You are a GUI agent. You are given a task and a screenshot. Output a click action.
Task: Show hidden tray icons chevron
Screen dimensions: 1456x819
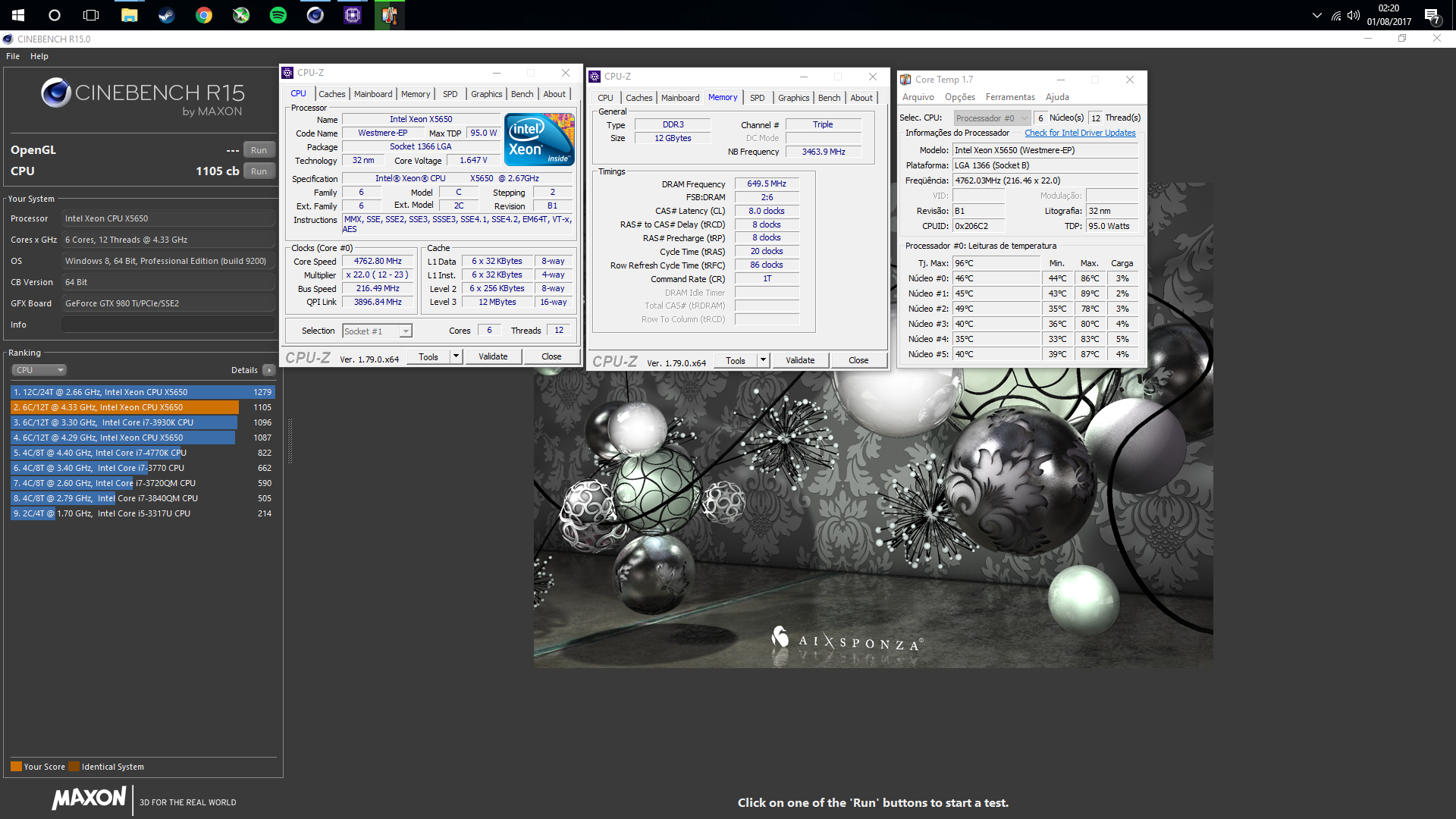point(1317,15)
